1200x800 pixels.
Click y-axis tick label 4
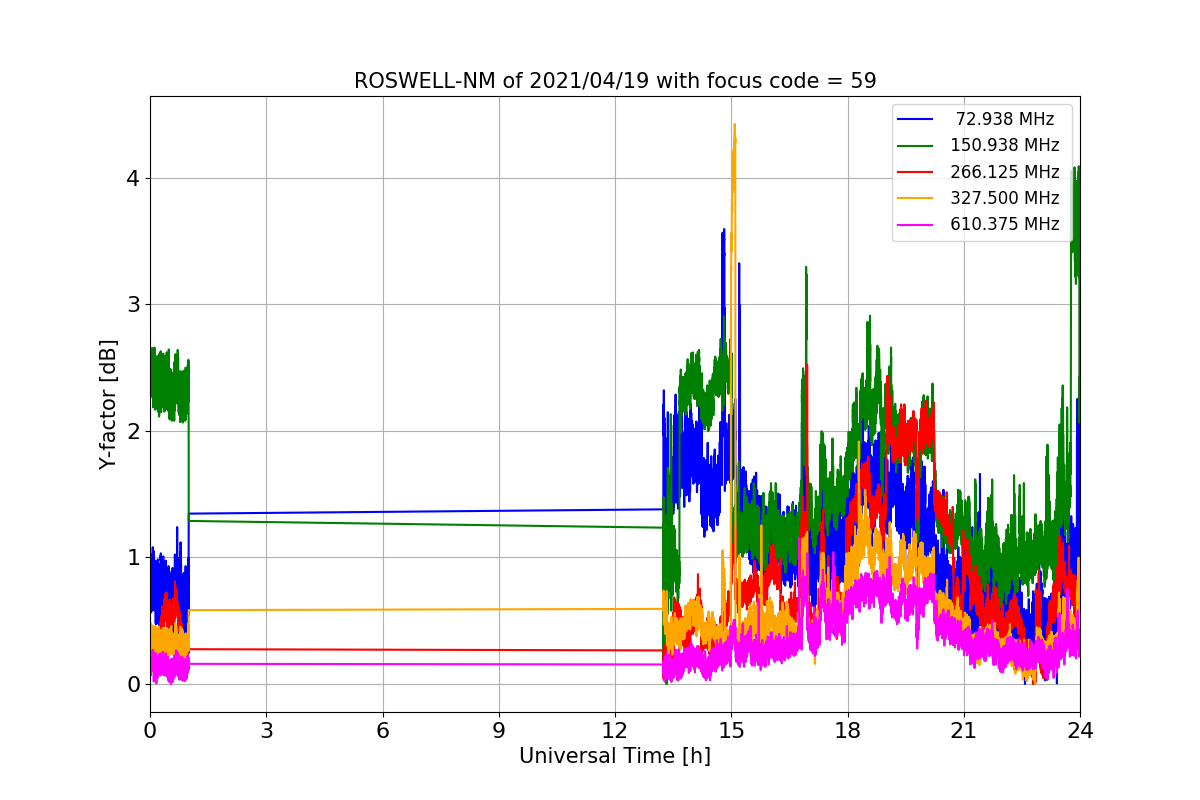click(133, 178)
